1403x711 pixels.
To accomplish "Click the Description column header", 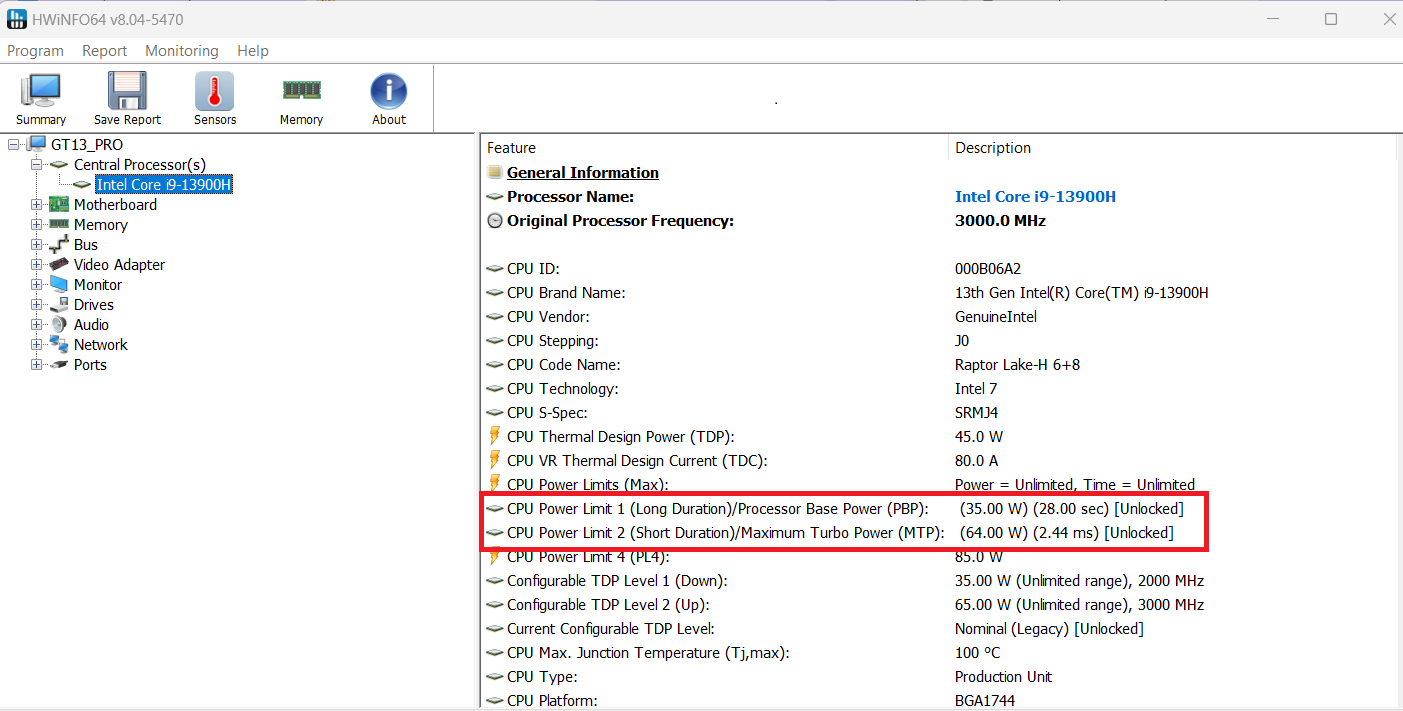I will [x=1171, y=147].
